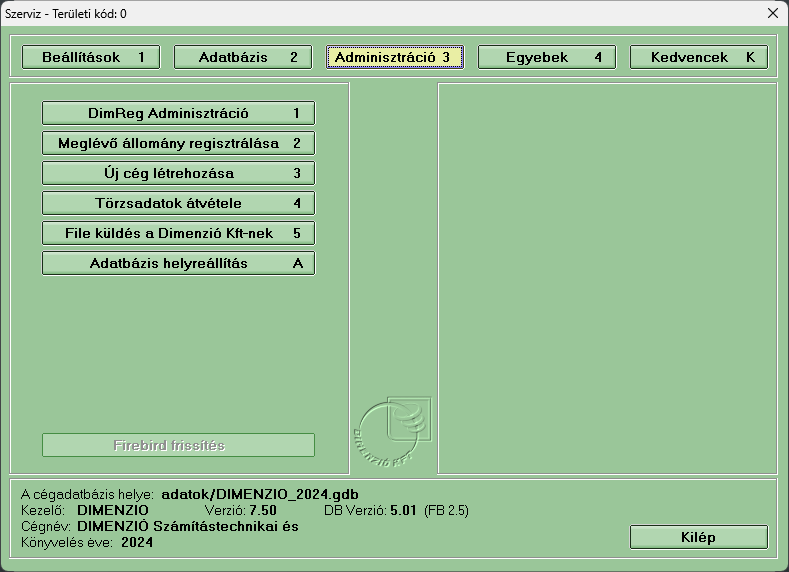Choose File küldés a Dimenzió Kft-nek
This screenshot has width=789, height=572.
point(179,233)
